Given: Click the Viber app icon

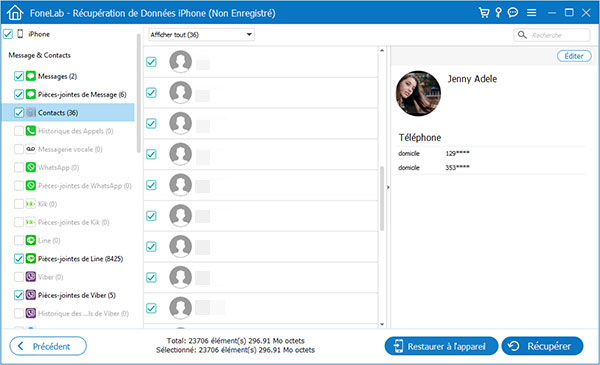Looking at the screenshot, I should [31, 277].
